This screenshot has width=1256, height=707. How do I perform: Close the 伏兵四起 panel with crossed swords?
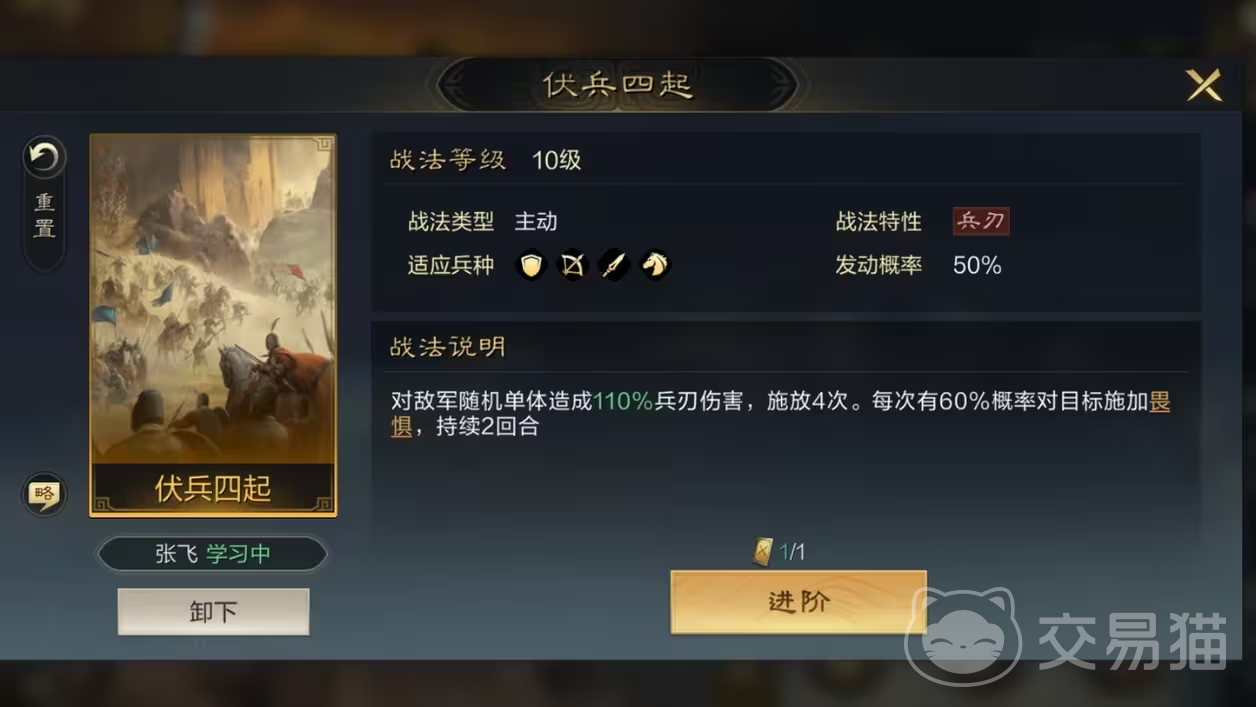[x=1203, y=85]
